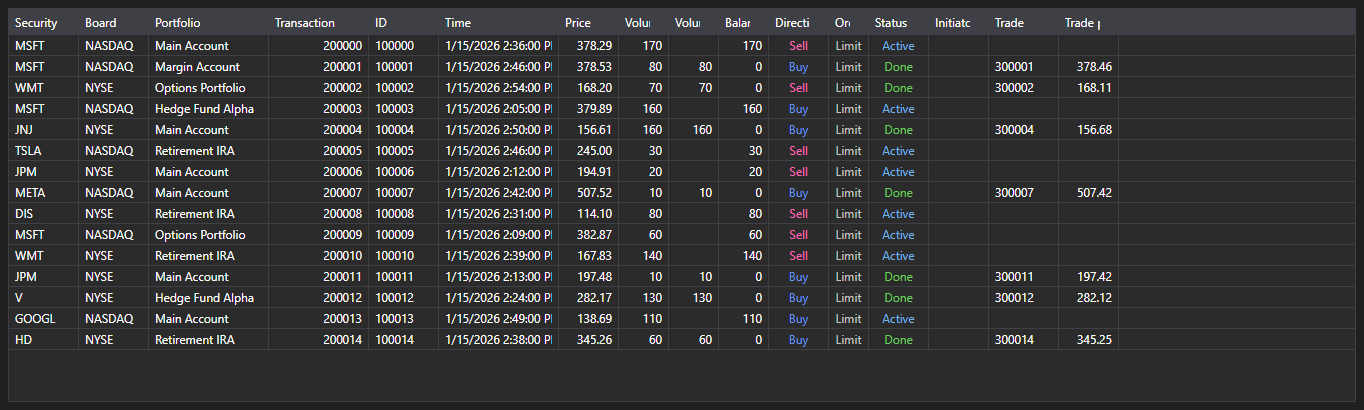This screenshot has width=1364, height=410.
Task: Click the price cell 245.00
Action: 588,151
